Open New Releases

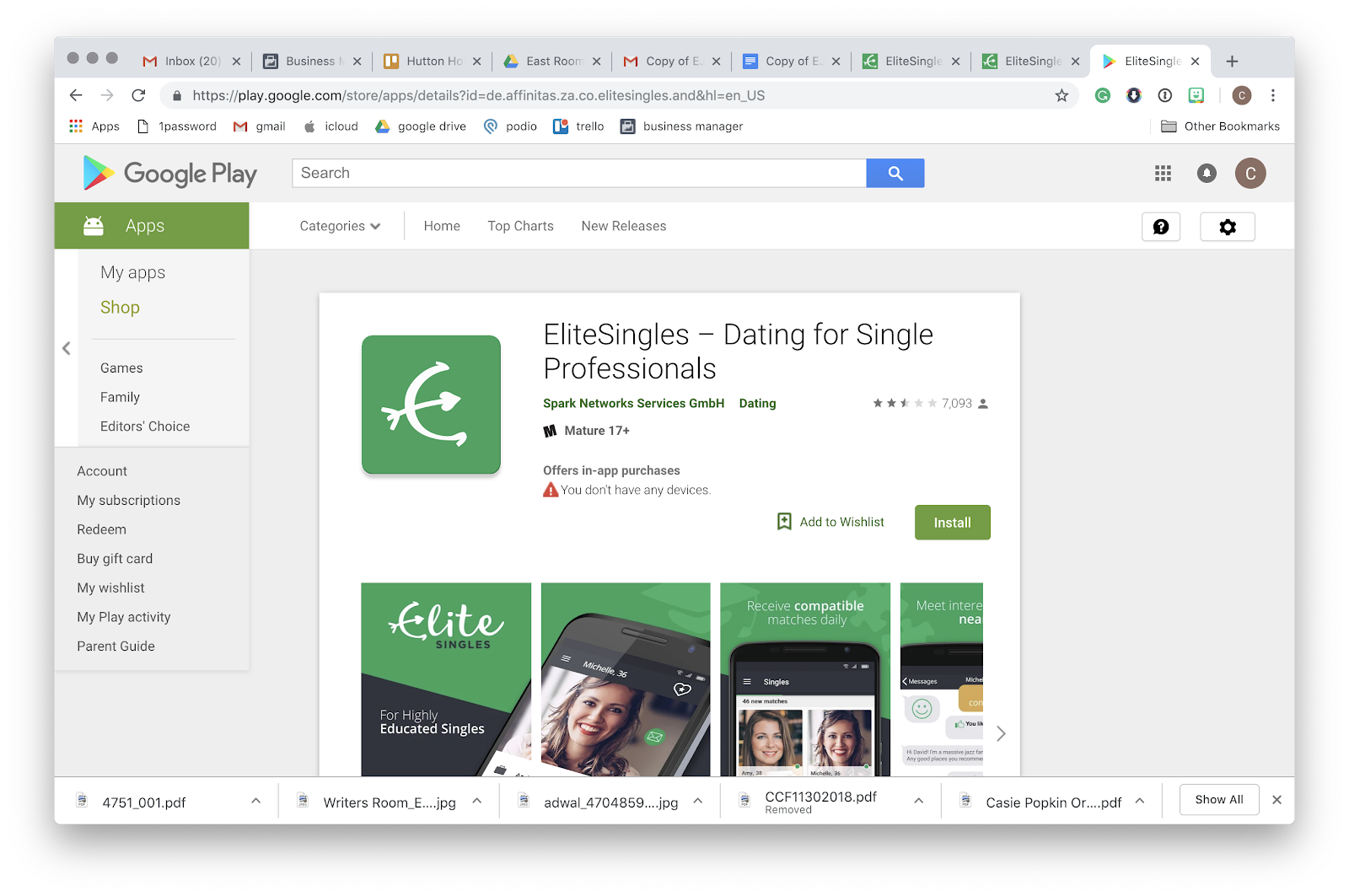tap(624, 226)
